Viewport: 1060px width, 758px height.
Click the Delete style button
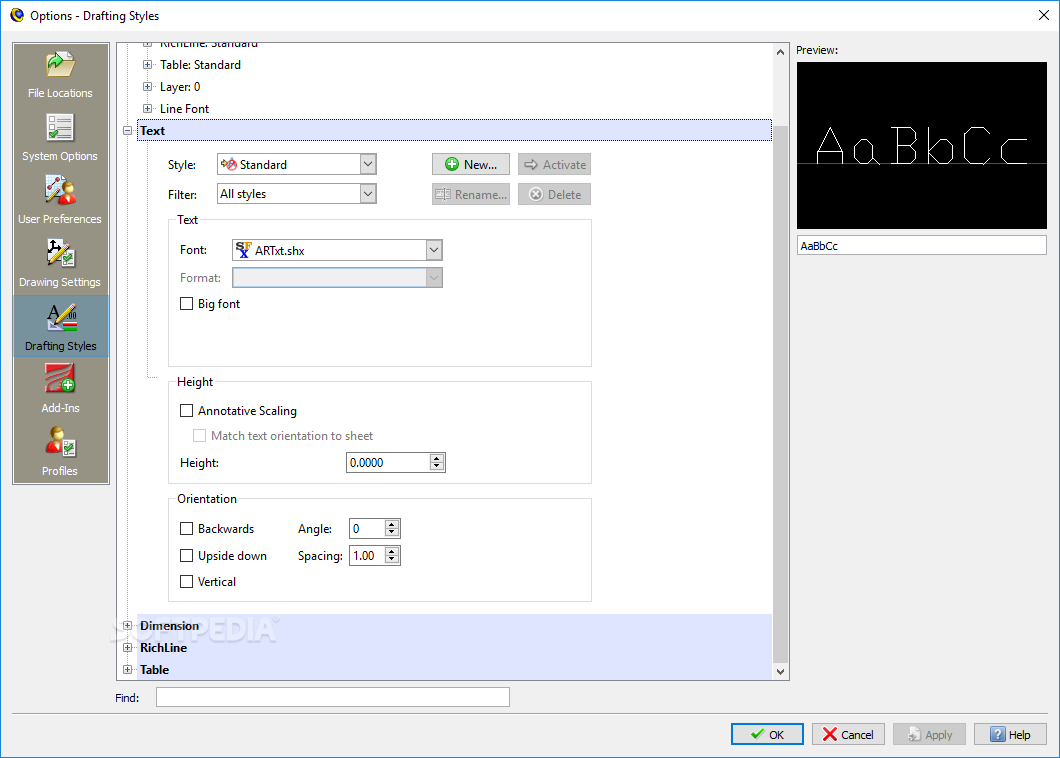click(554, 194)
